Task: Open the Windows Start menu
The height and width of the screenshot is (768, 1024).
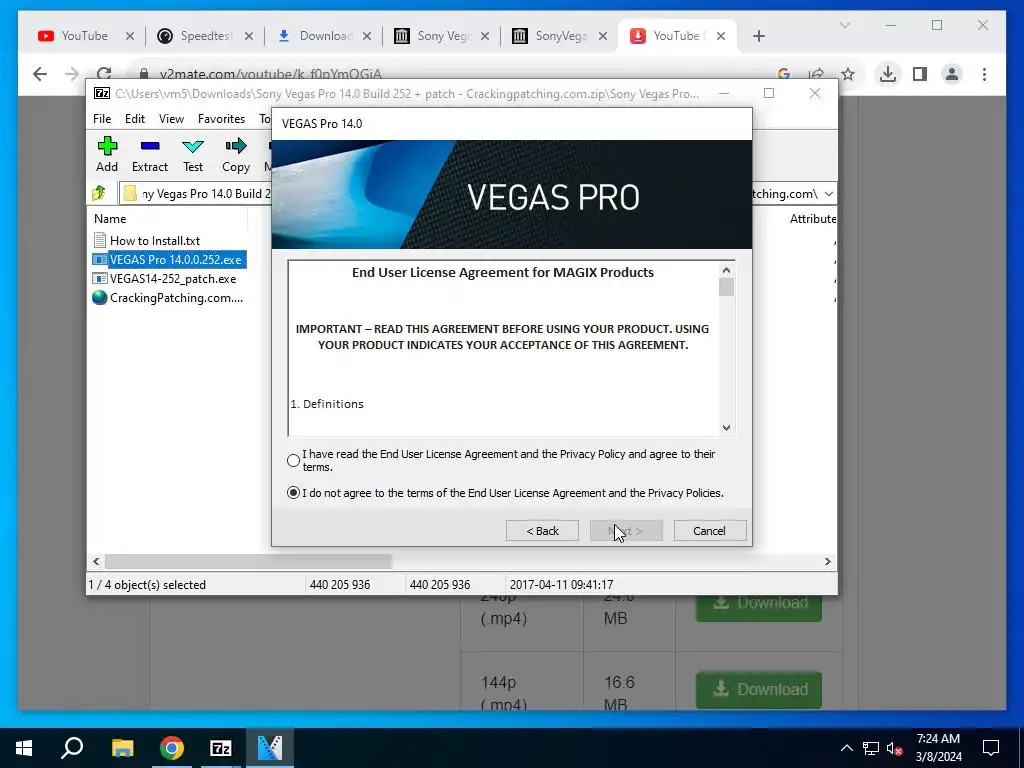Action: tap(24, 748)
